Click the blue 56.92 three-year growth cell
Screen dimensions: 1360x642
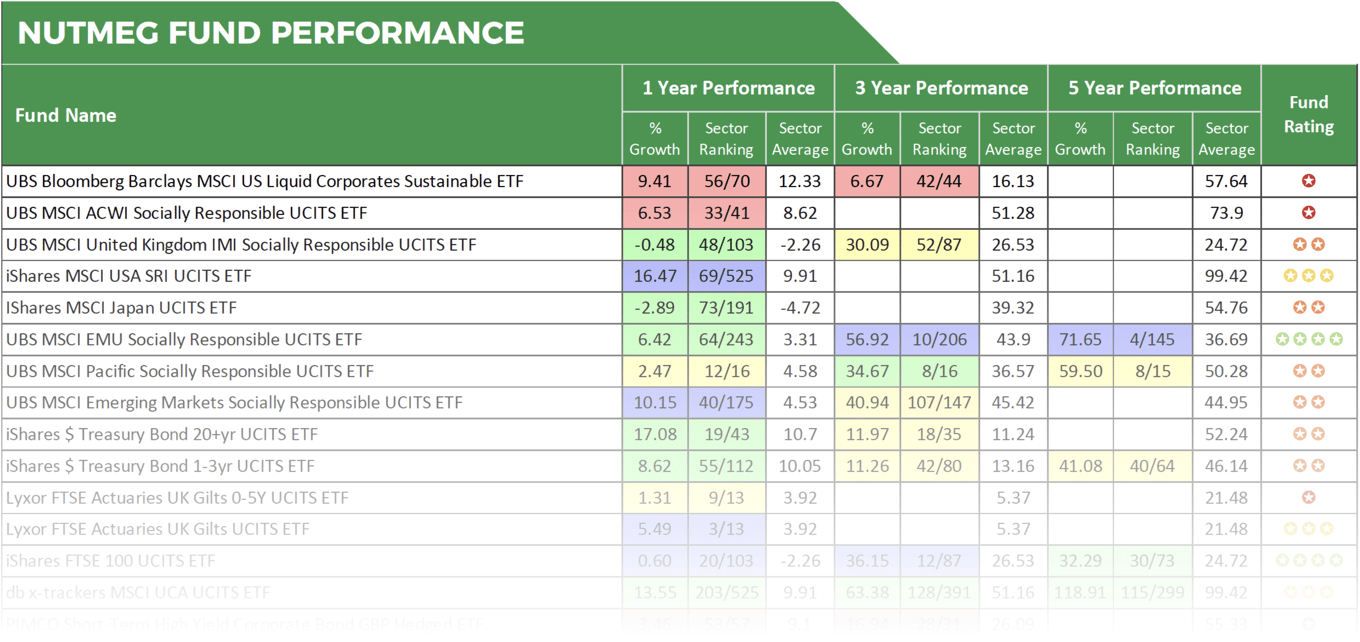[867, 340]
